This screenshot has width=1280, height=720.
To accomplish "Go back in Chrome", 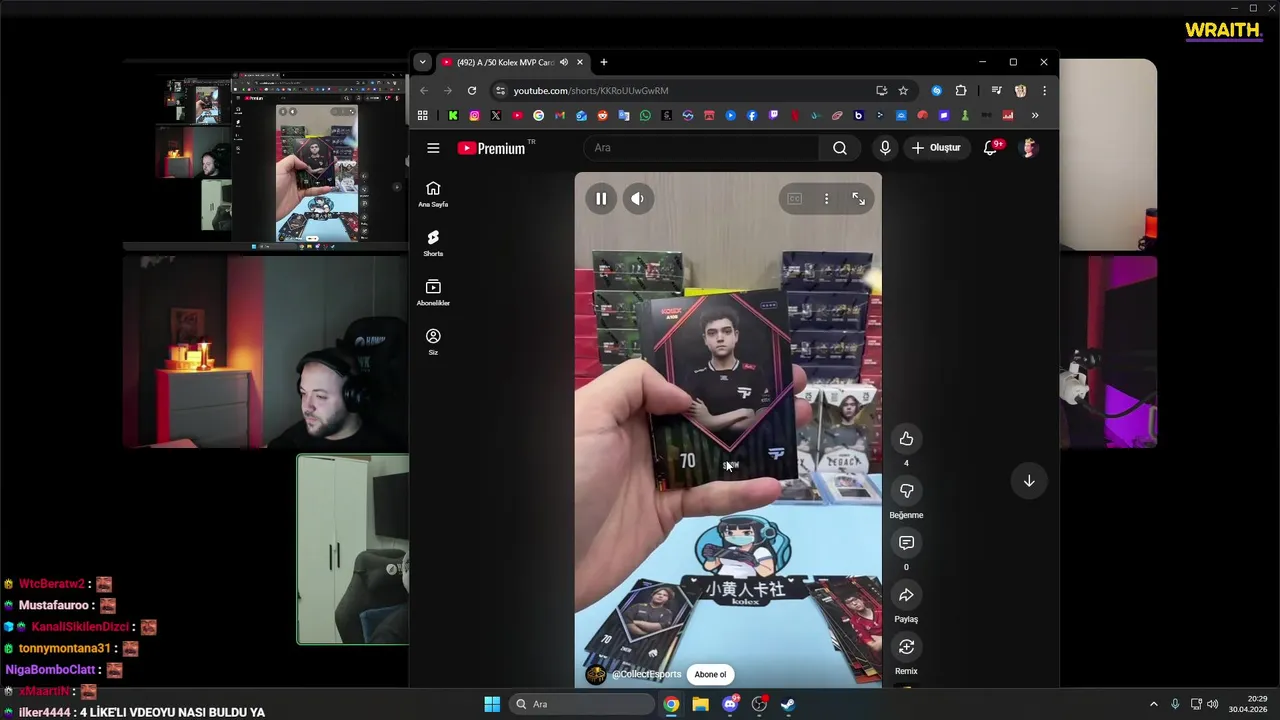I will (x=423, y=90).
